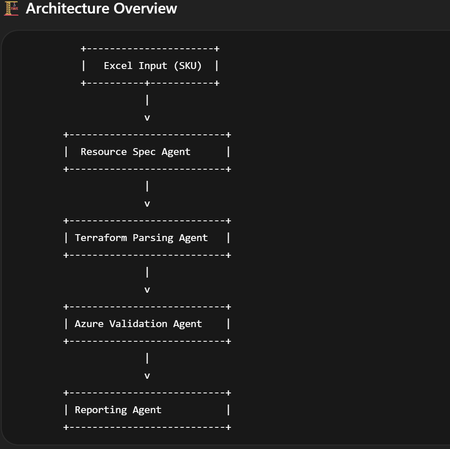Click the arrow pointing into Terraform Parsing Agent
The height and width of the screenshot is (449, 450).
click(147, 204)
